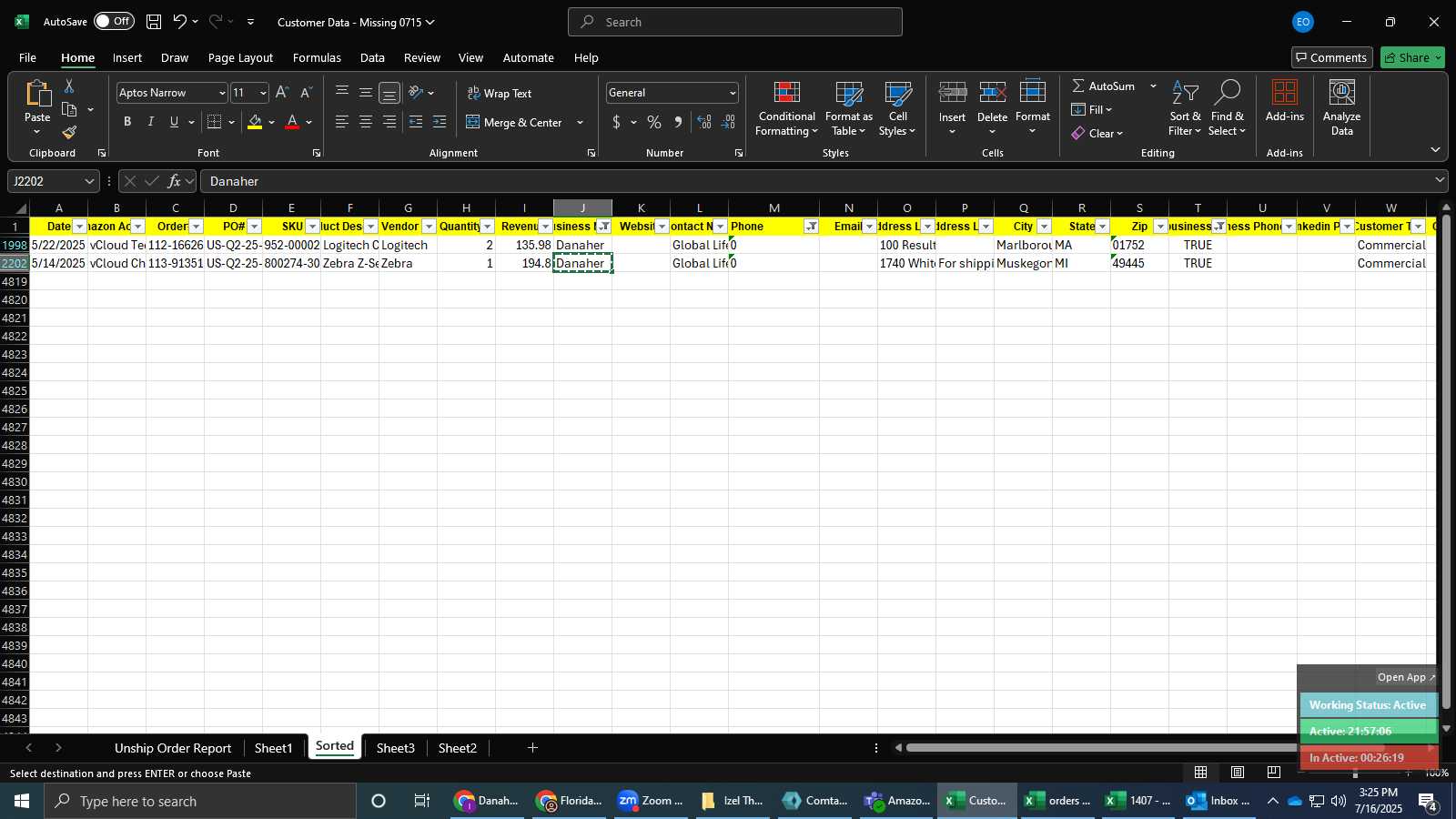The image size is (1456, 819).
Task: Toggle the AutoSave switch
Action: click(114, 21)
